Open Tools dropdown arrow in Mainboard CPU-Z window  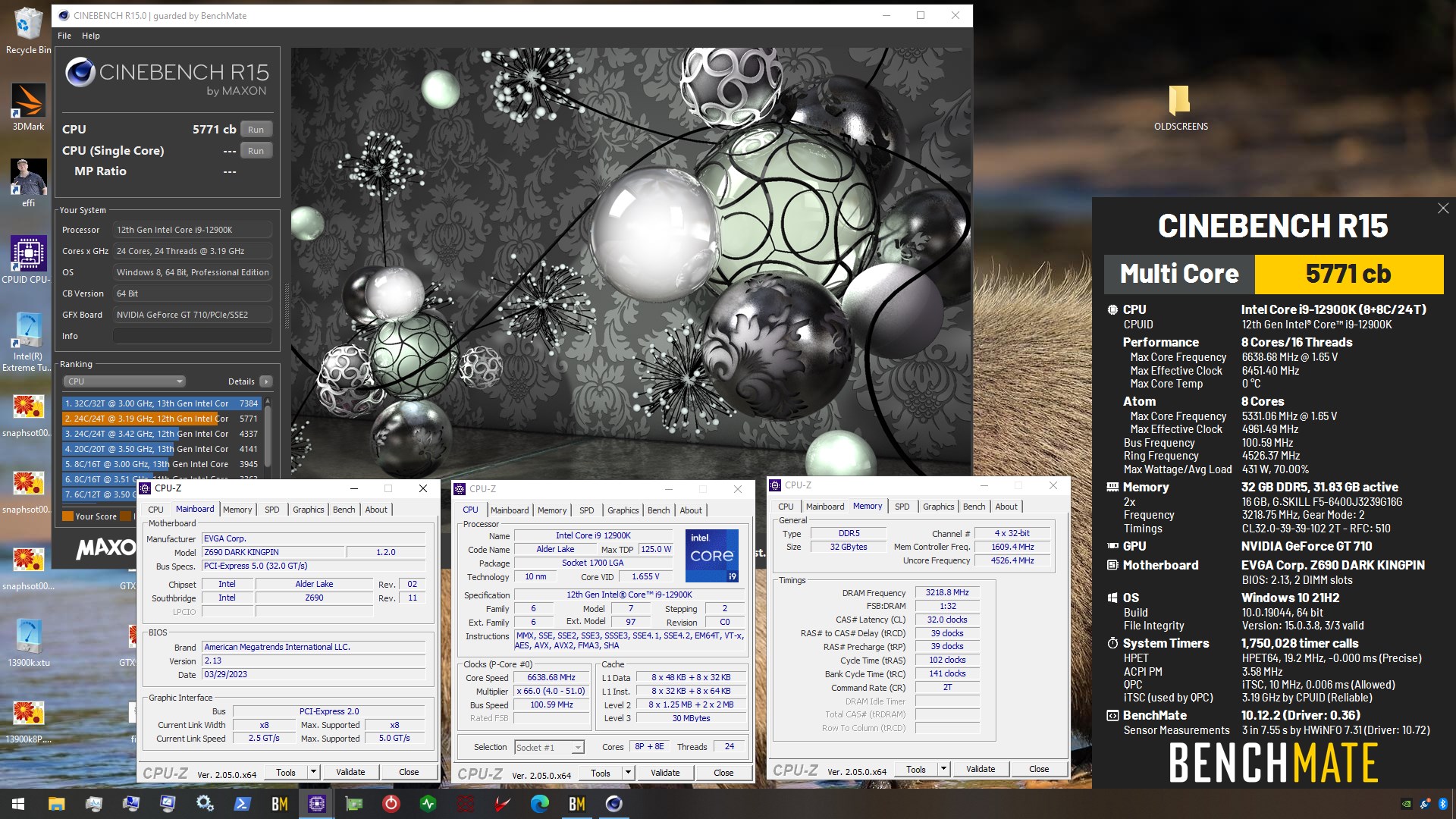[x=313, y=772]
